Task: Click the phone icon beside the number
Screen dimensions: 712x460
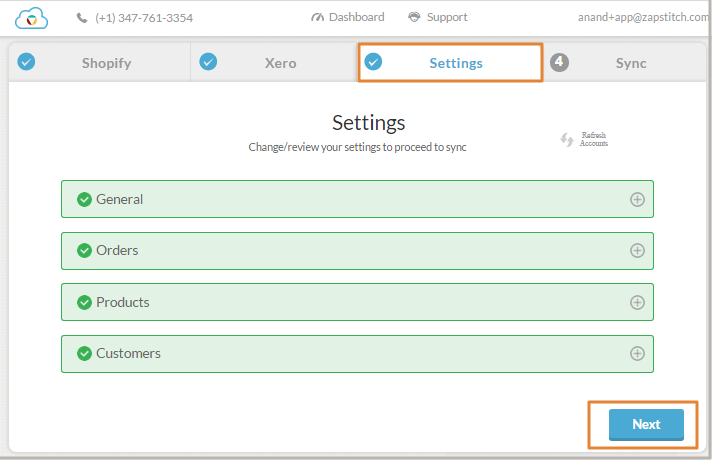Action: pos(82,18)
